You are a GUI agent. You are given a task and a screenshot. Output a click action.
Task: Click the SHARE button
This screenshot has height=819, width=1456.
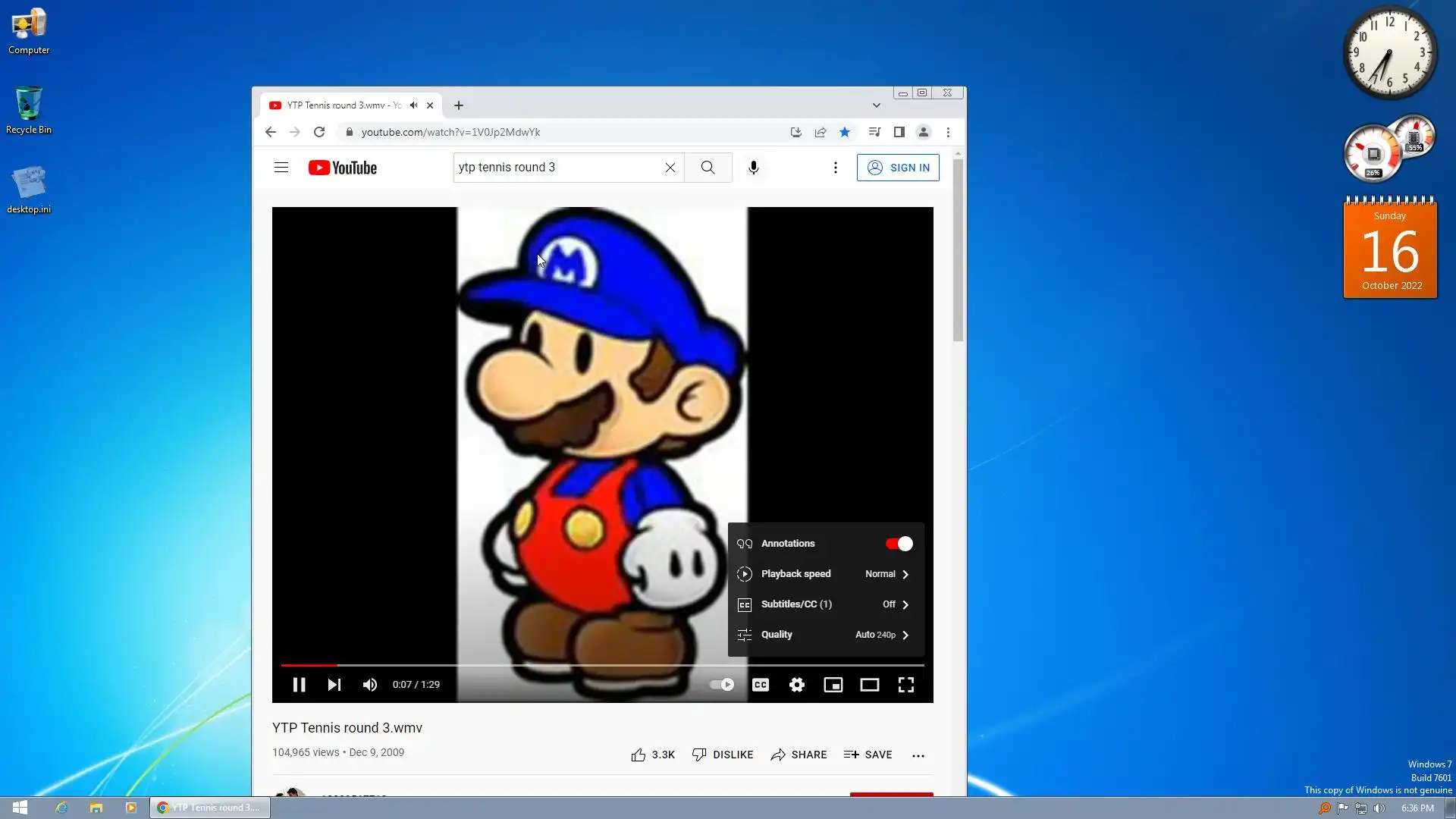pyautogui.click(x=799, y=755)
